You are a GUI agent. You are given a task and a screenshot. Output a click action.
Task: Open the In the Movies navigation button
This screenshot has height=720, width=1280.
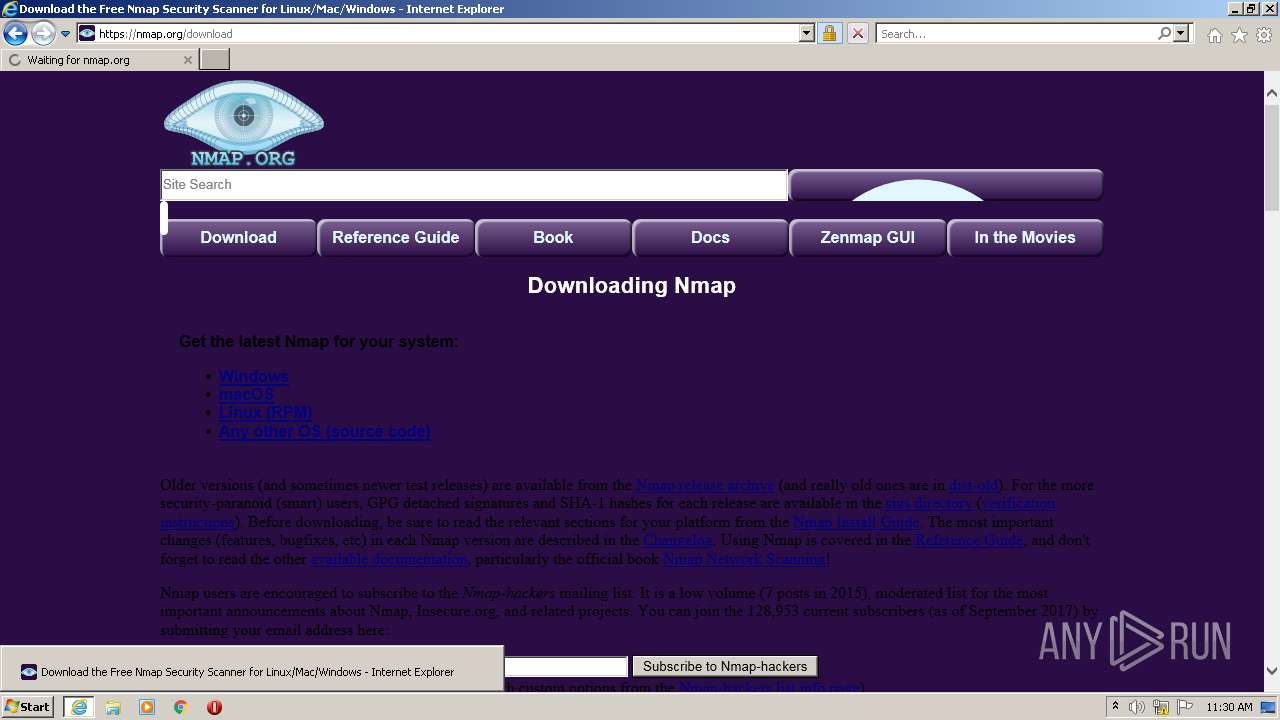pyautogui.click(x=1025, y=238)
